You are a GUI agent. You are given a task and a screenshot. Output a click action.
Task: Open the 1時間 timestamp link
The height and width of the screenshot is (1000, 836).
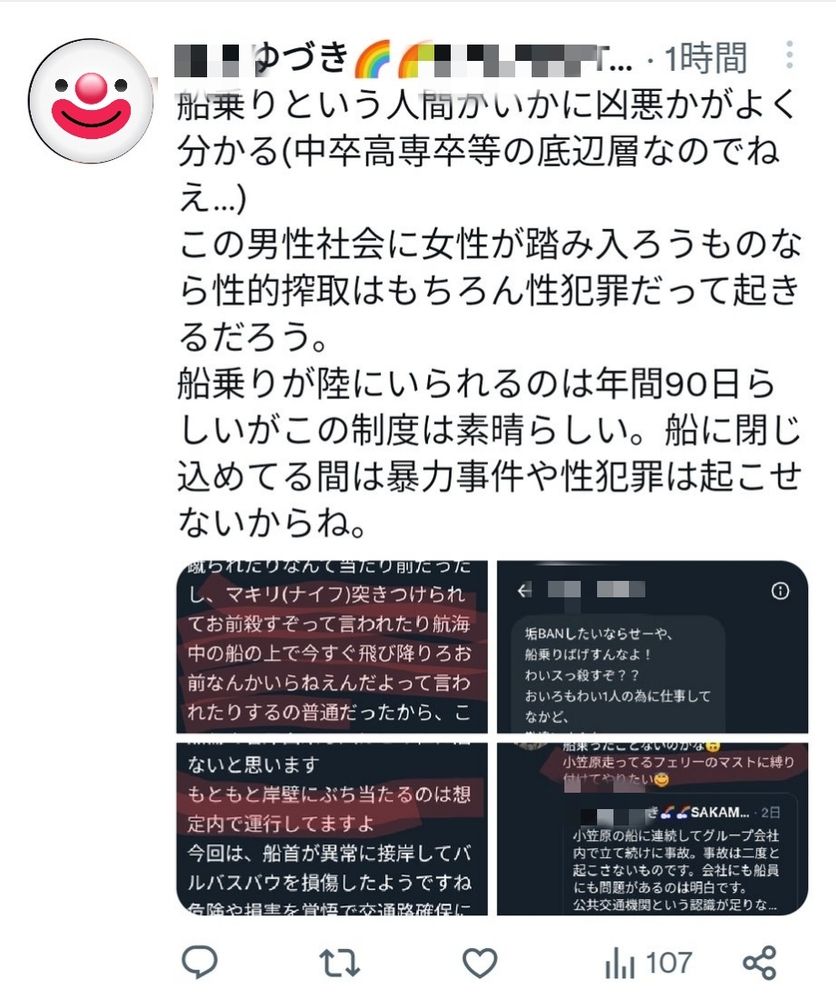click(705, 58)
